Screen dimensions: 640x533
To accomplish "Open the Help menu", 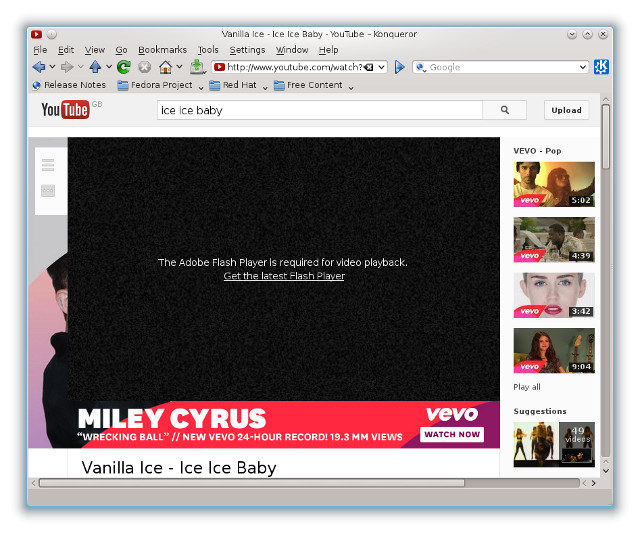I will tap(329, 50).
